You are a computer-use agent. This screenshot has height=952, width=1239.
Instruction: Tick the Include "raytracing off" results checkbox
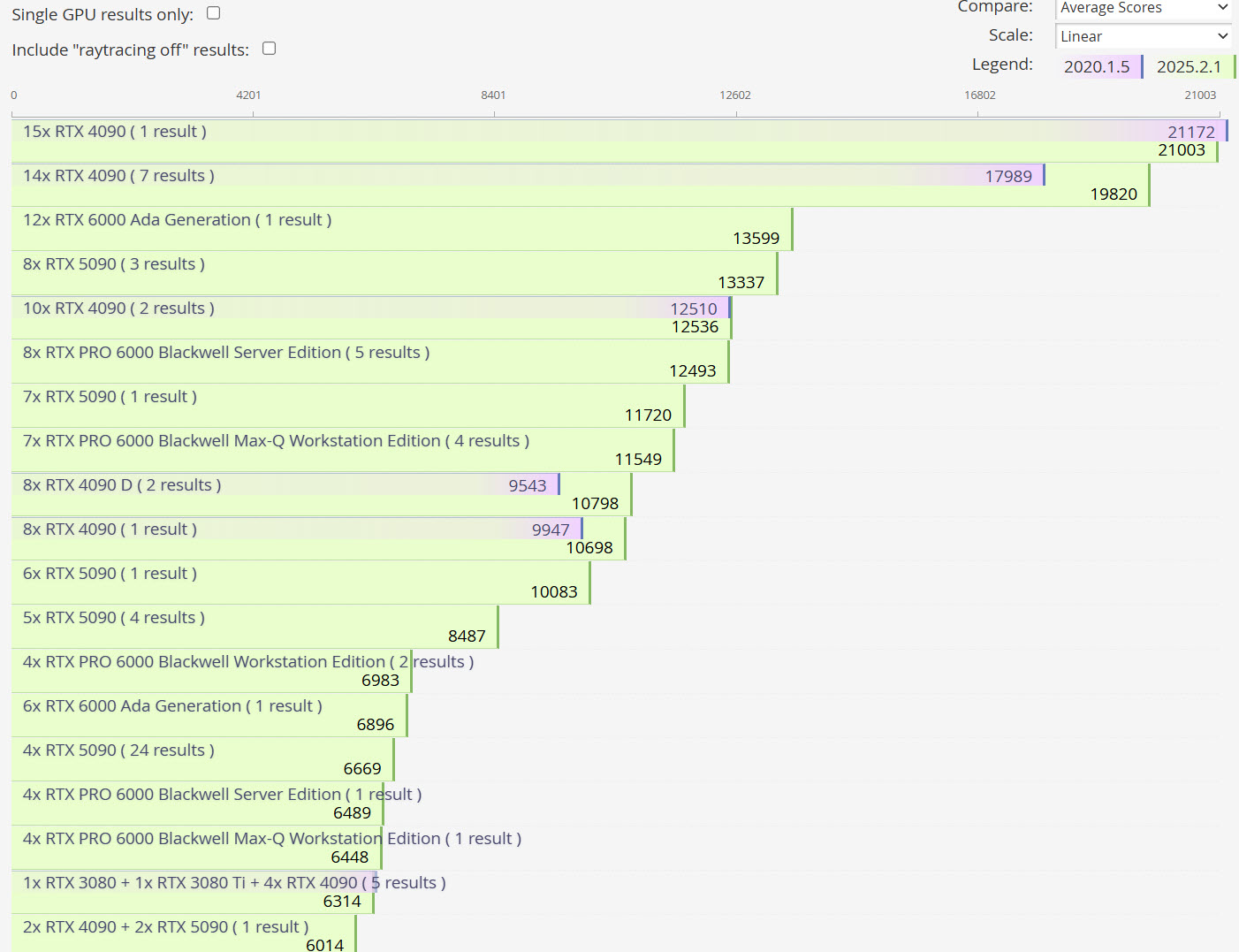[x=270, y=49]
